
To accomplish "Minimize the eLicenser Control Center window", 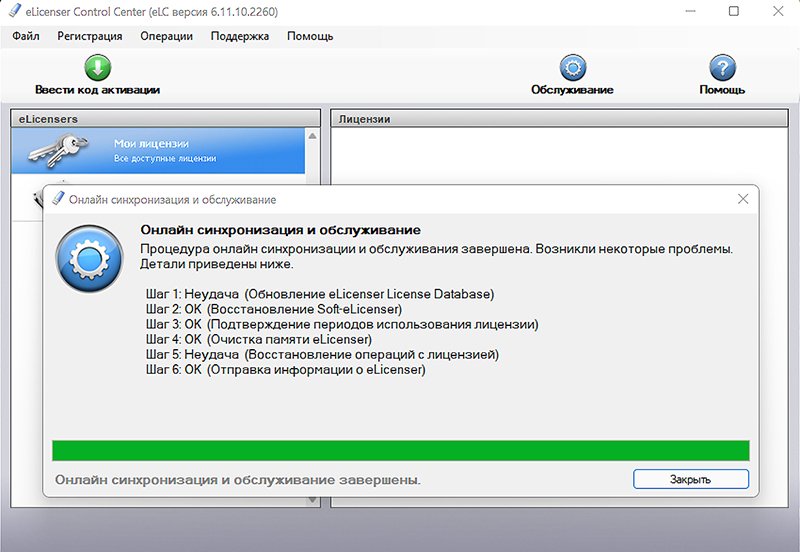I will 690,11.
